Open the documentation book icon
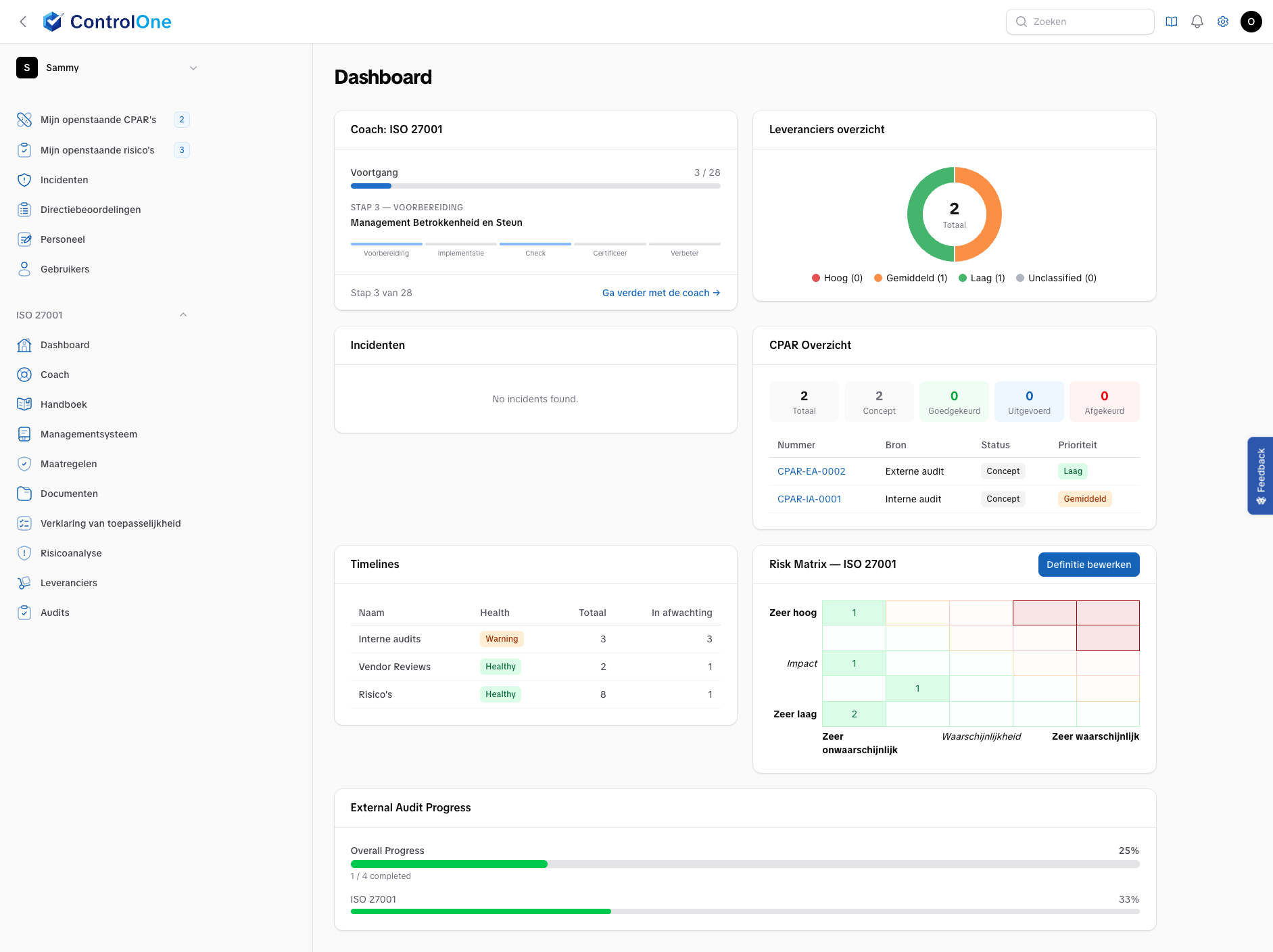 tap(1170, 21)
